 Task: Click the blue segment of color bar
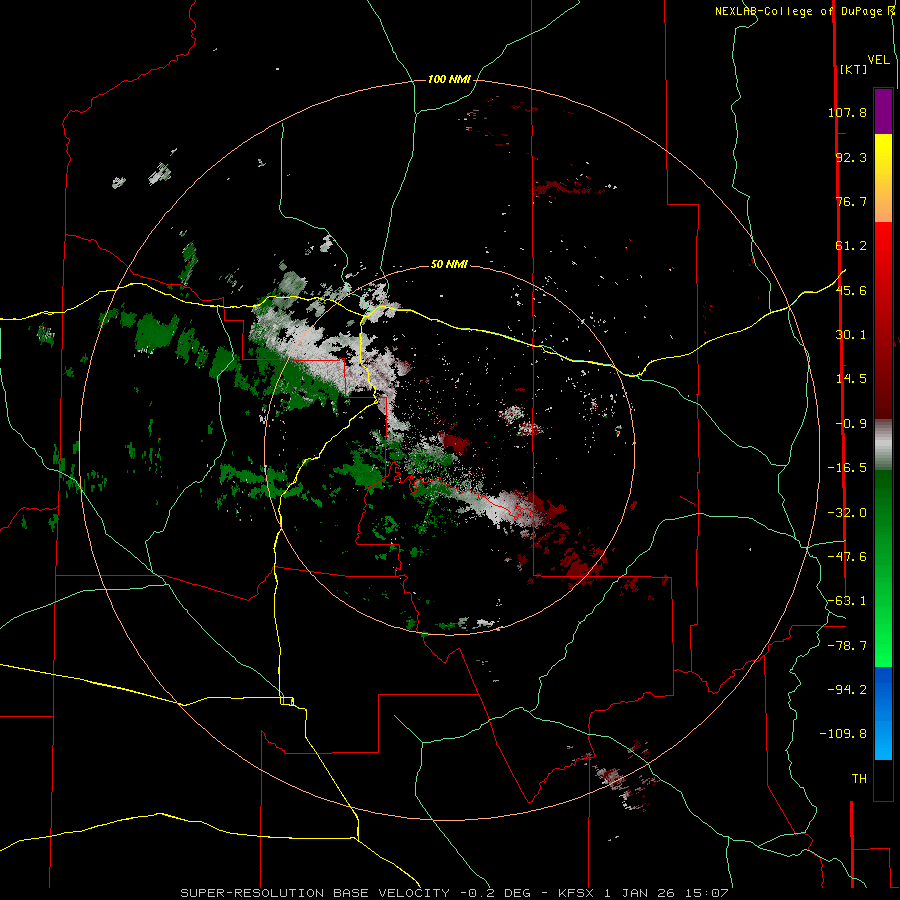883,713
